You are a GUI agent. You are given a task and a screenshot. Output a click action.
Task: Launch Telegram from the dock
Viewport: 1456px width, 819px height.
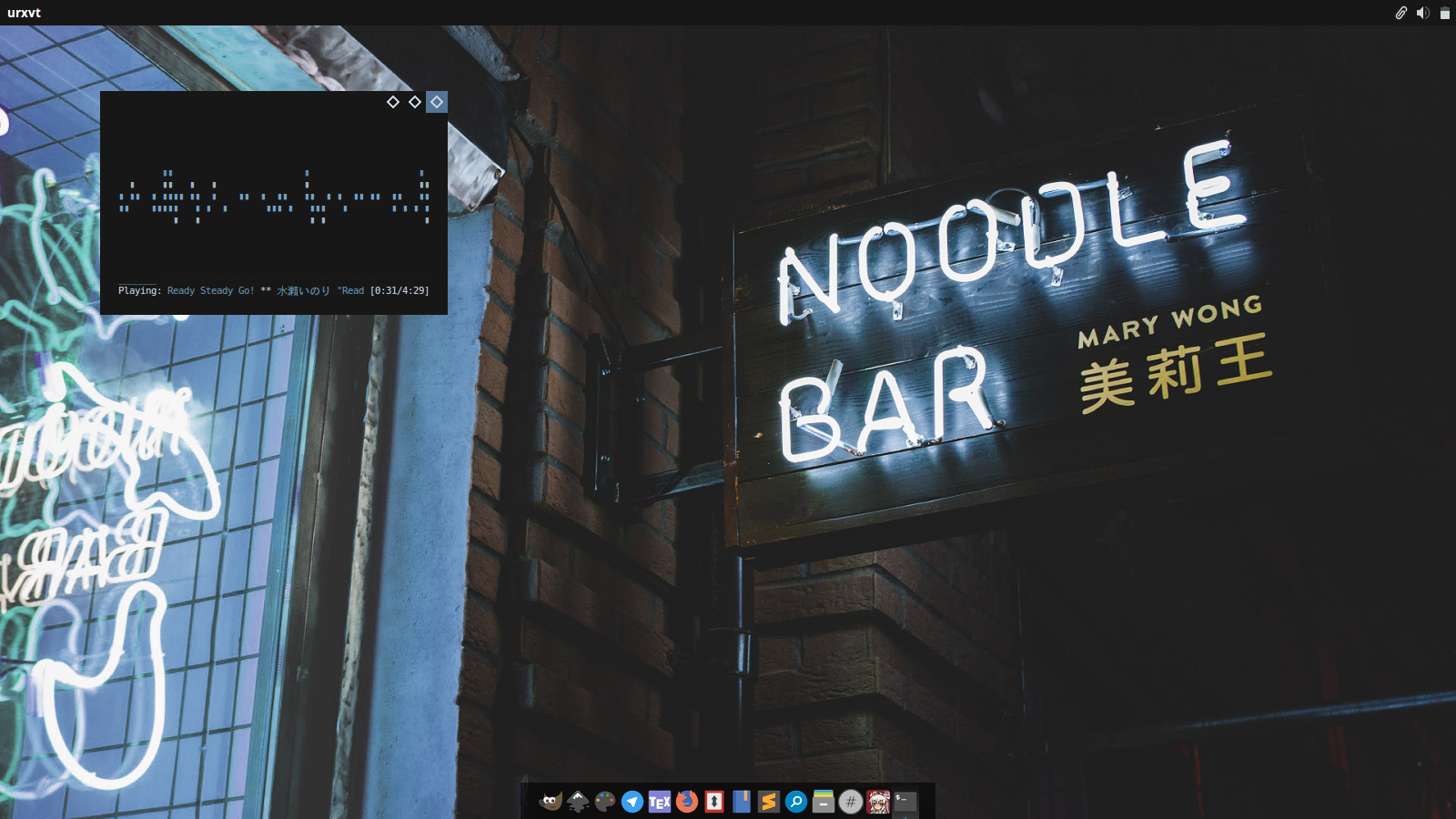pos(632,801)
